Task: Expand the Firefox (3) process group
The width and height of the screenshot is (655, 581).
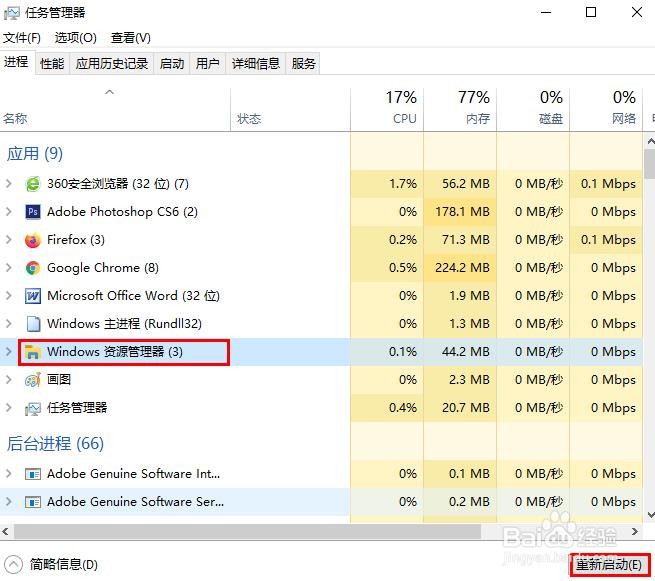Action: pyautogui.click(x=8, y=240)
